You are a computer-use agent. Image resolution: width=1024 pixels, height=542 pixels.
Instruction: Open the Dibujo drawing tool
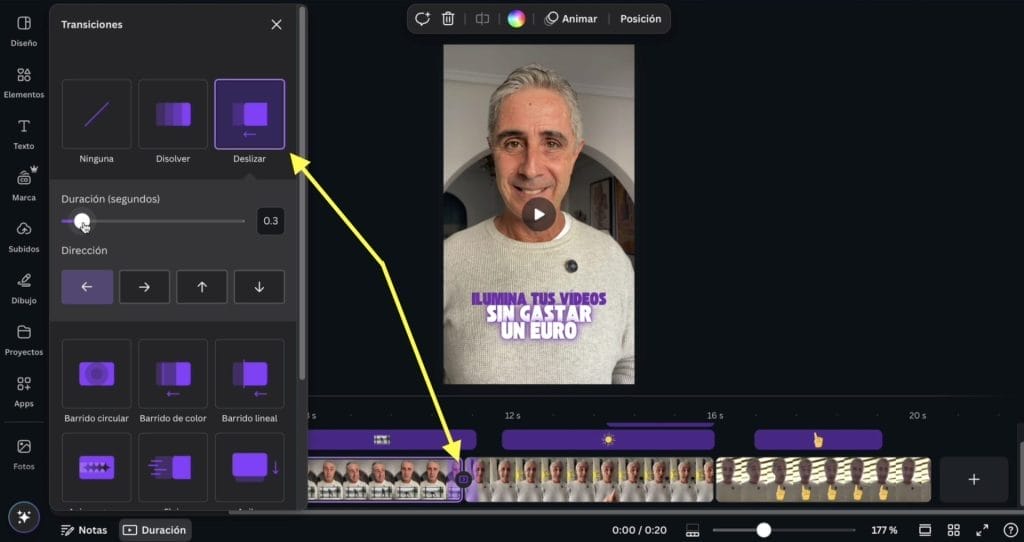(24, 287)
